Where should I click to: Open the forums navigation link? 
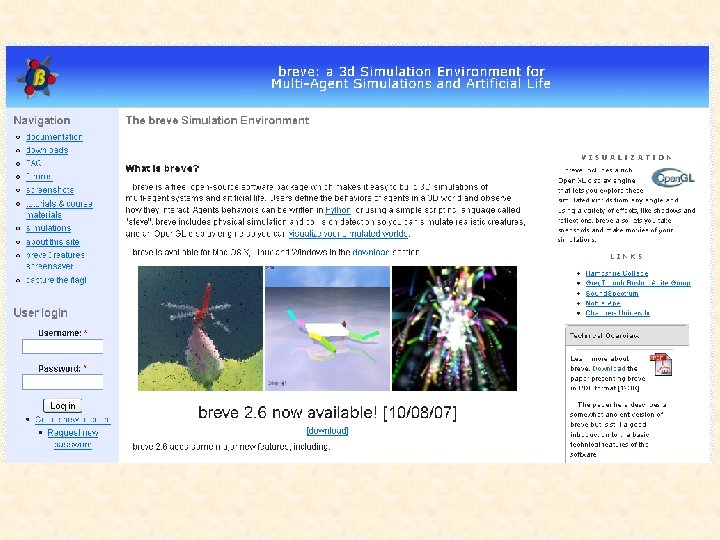point(39,176)
